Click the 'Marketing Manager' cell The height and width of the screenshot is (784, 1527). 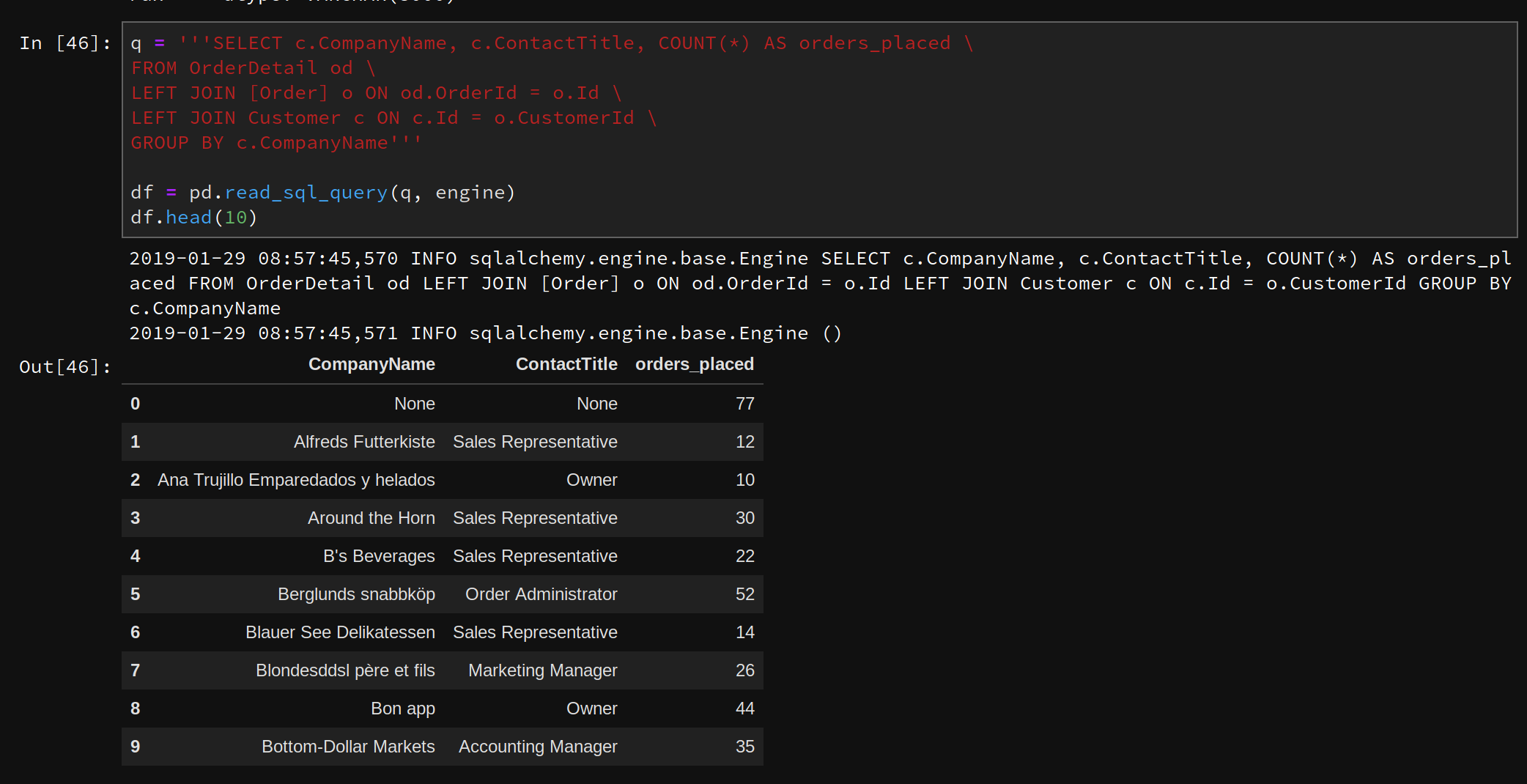click(543, 670)
